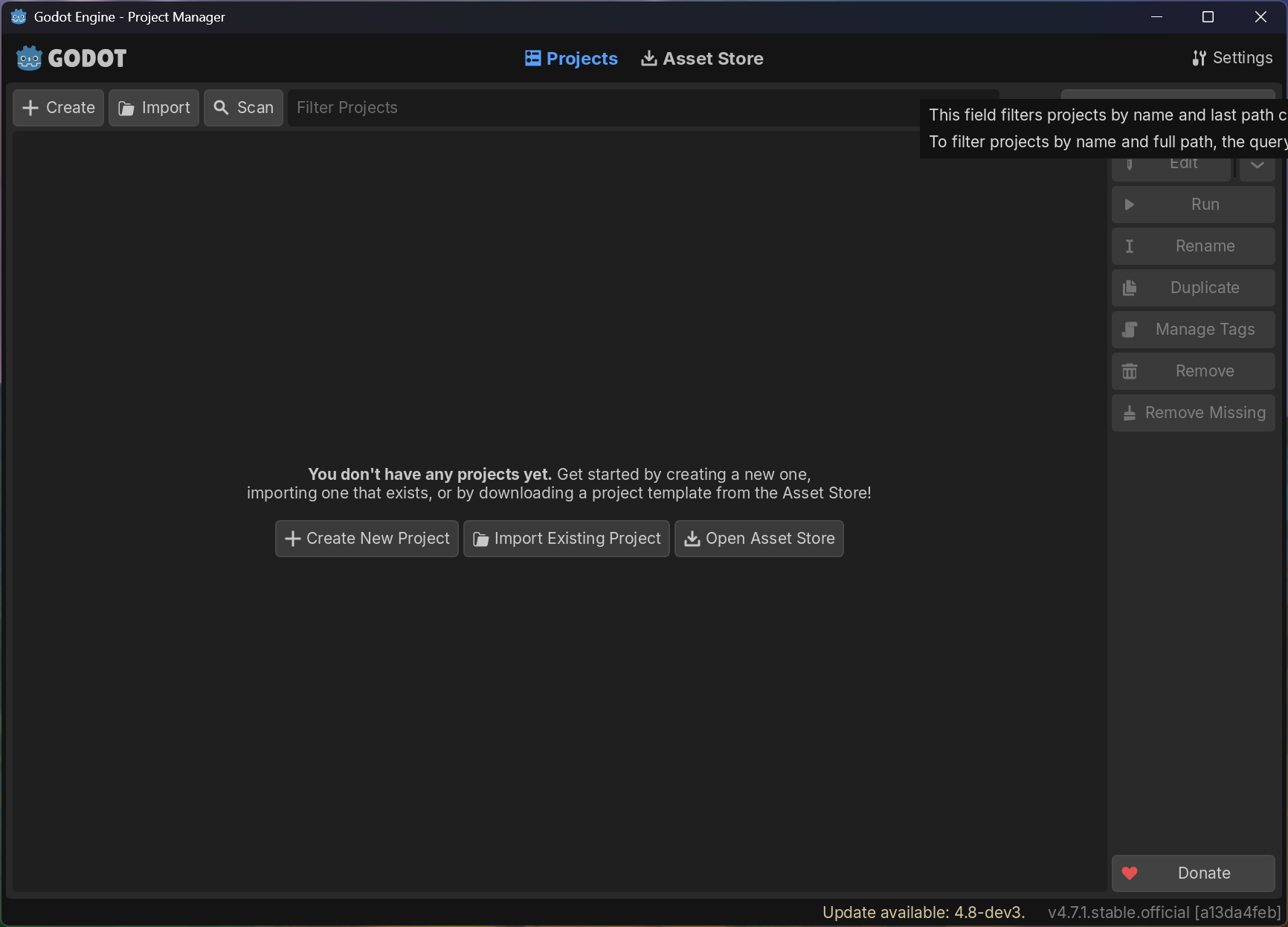The image size is (1288, 927).
Task: Open the Asset Store tab
Action: coord(702,58)
